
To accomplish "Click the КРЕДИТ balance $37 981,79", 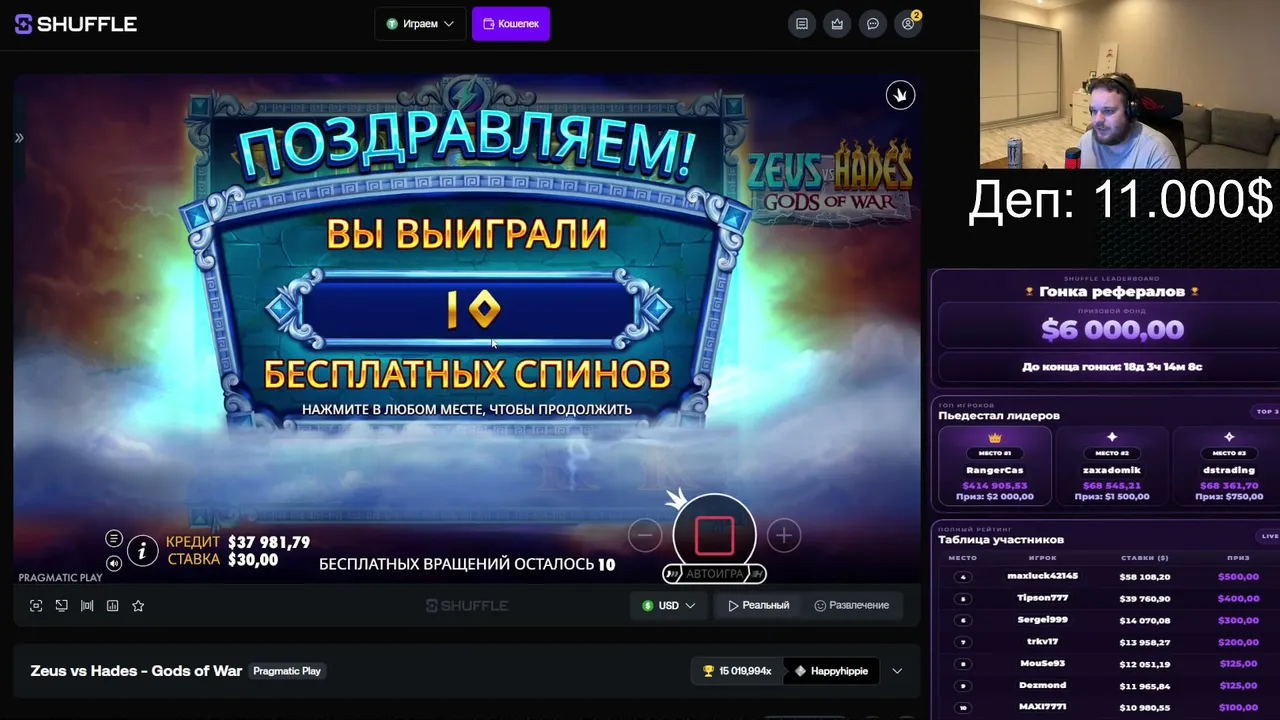I will tap(238, 542).
